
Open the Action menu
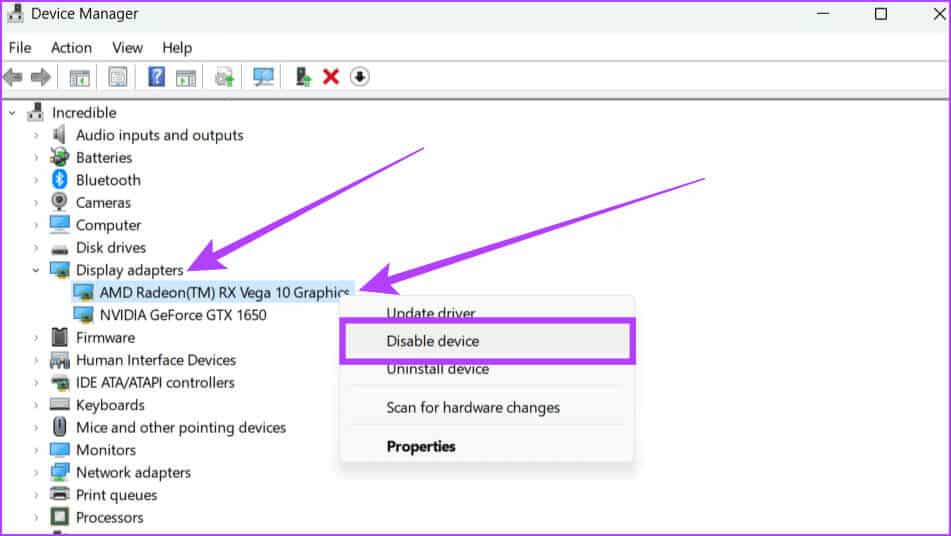click(72, 47)
